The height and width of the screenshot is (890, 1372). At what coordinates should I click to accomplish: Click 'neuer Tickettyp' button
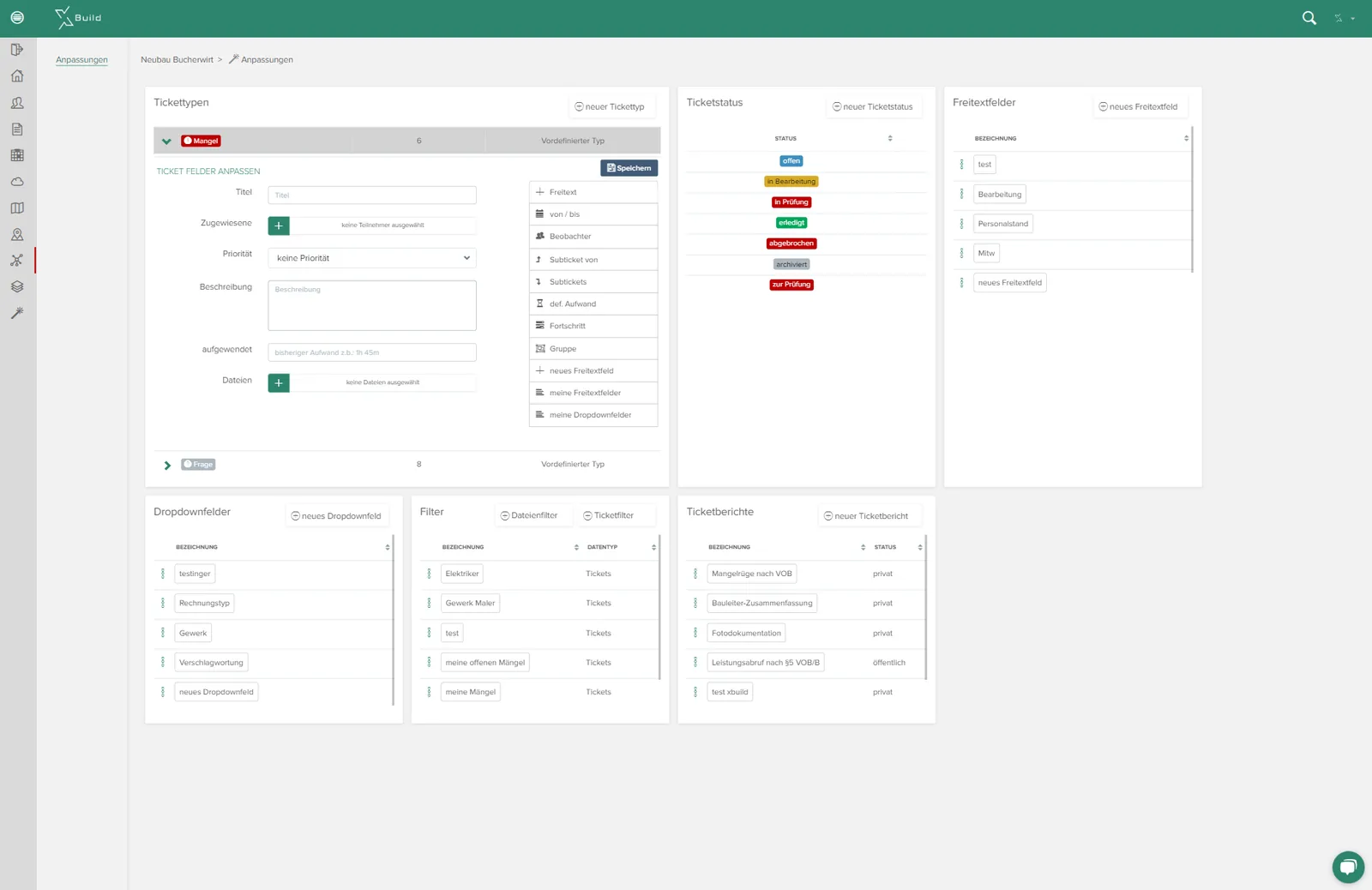coord(610,107)
